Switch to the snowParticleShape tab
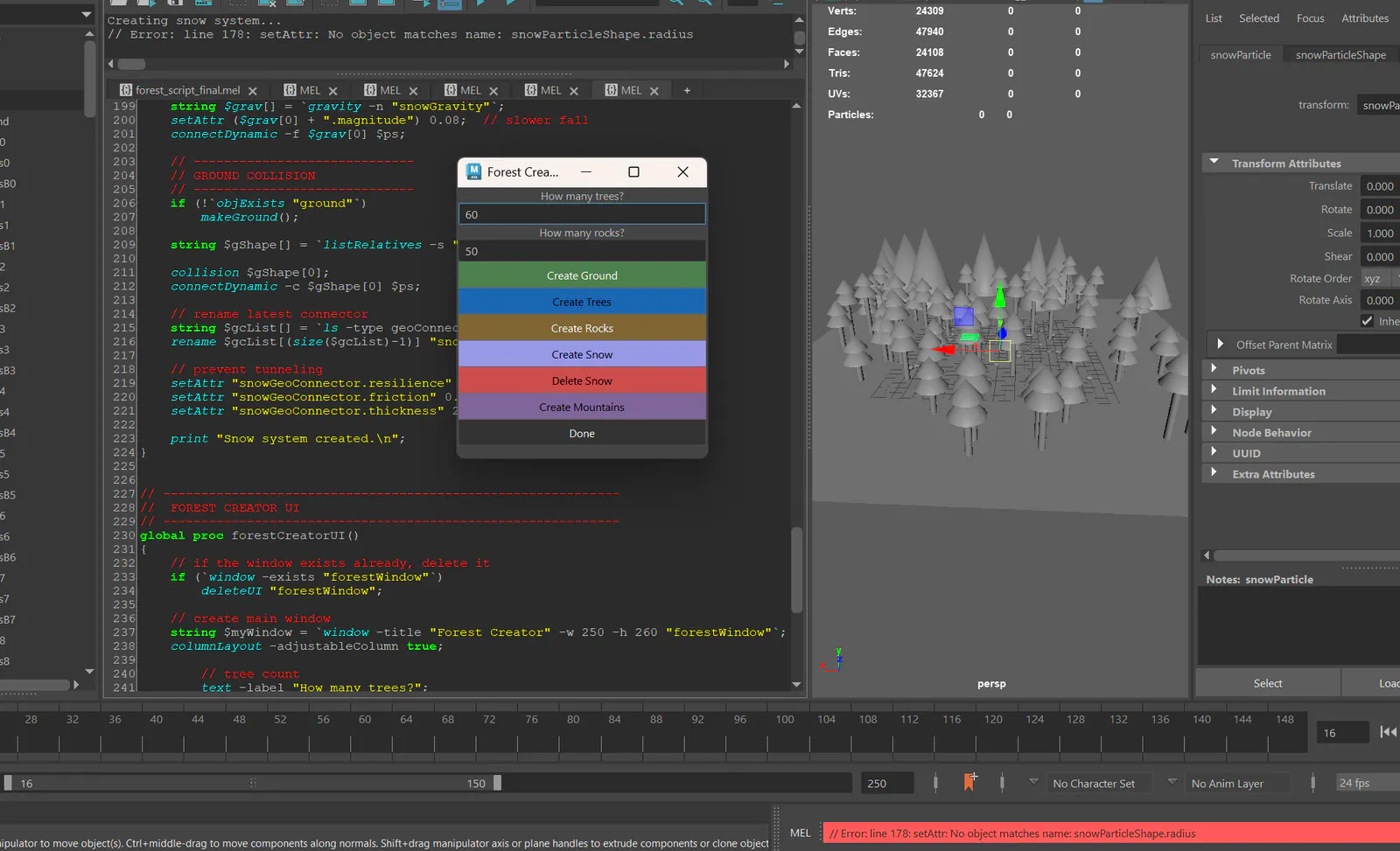This screenshot has width=1400, height=851. (1340, 54)
